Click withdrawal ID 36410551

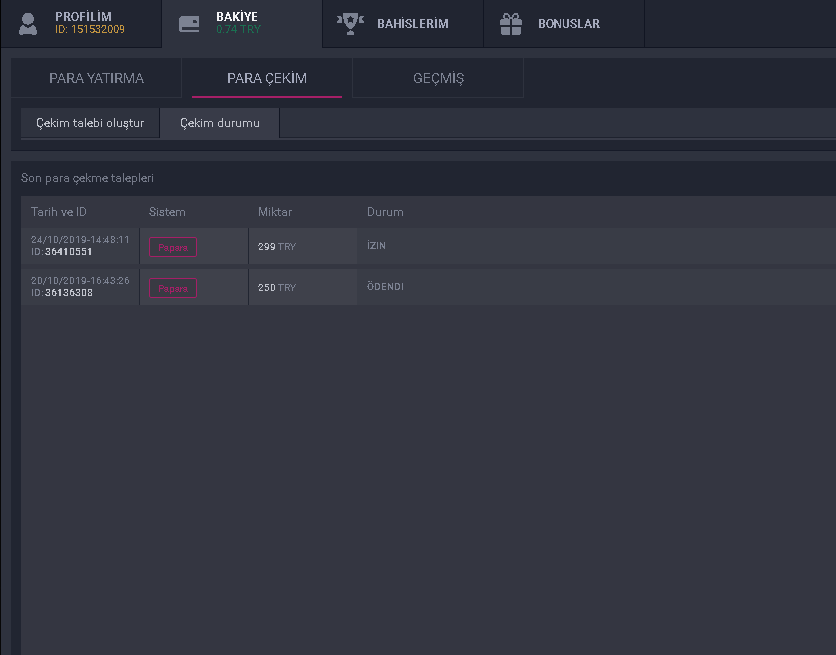68,252
